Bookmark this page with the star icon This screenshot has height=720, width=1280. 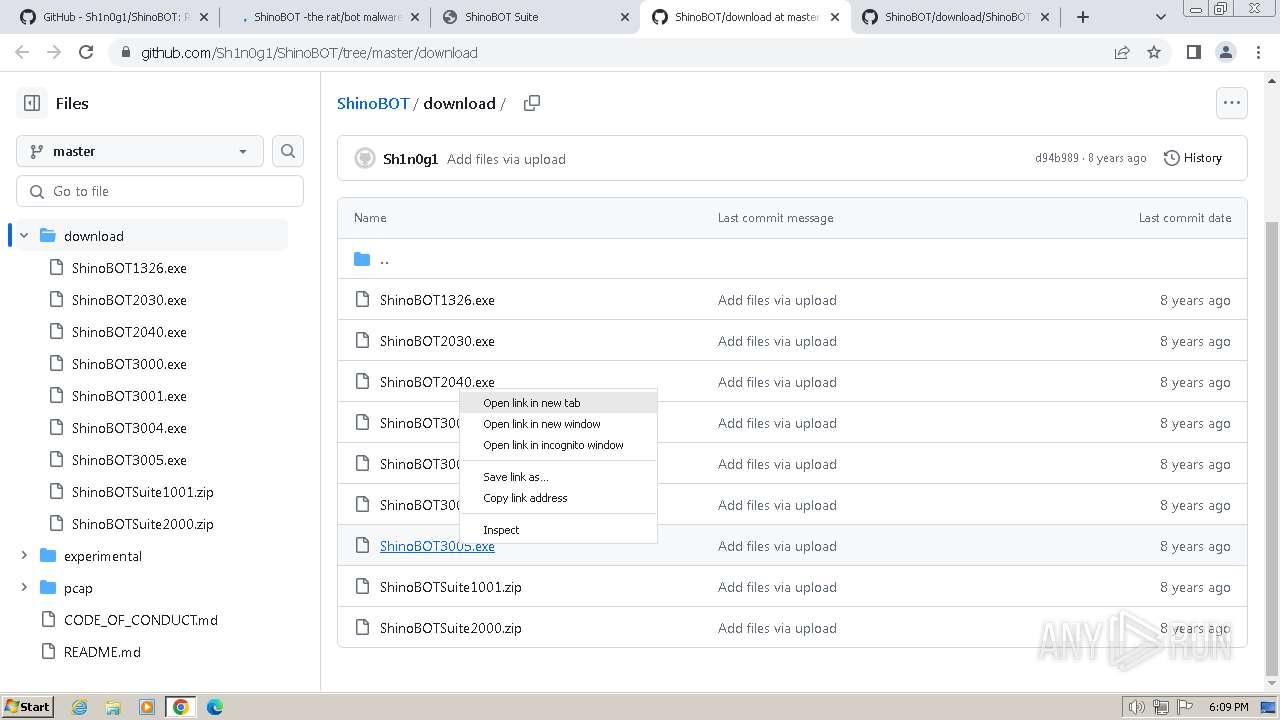pos(1154,53)
